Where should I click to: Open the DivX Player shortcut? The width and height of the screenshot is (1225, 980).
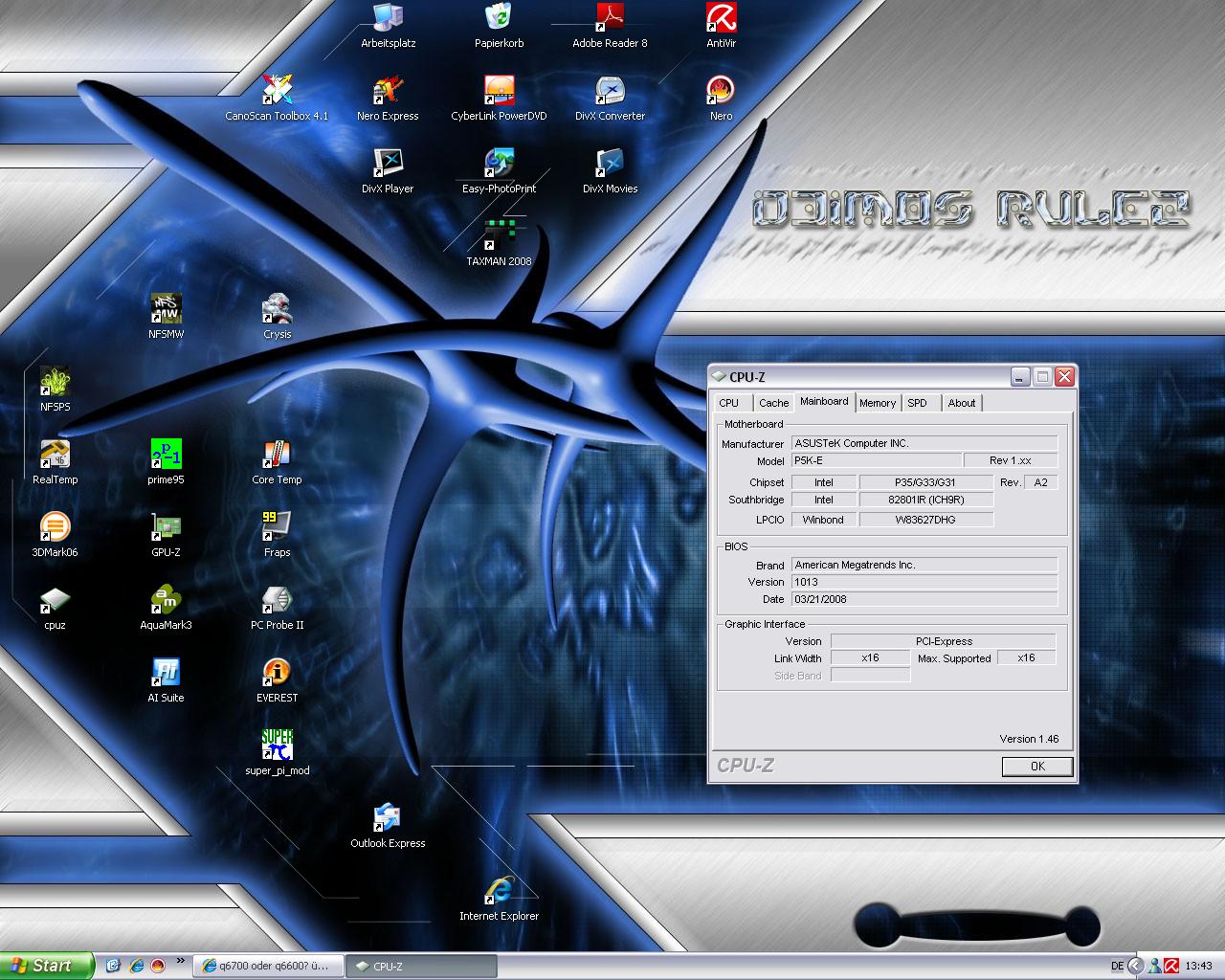tap(388, 171)
